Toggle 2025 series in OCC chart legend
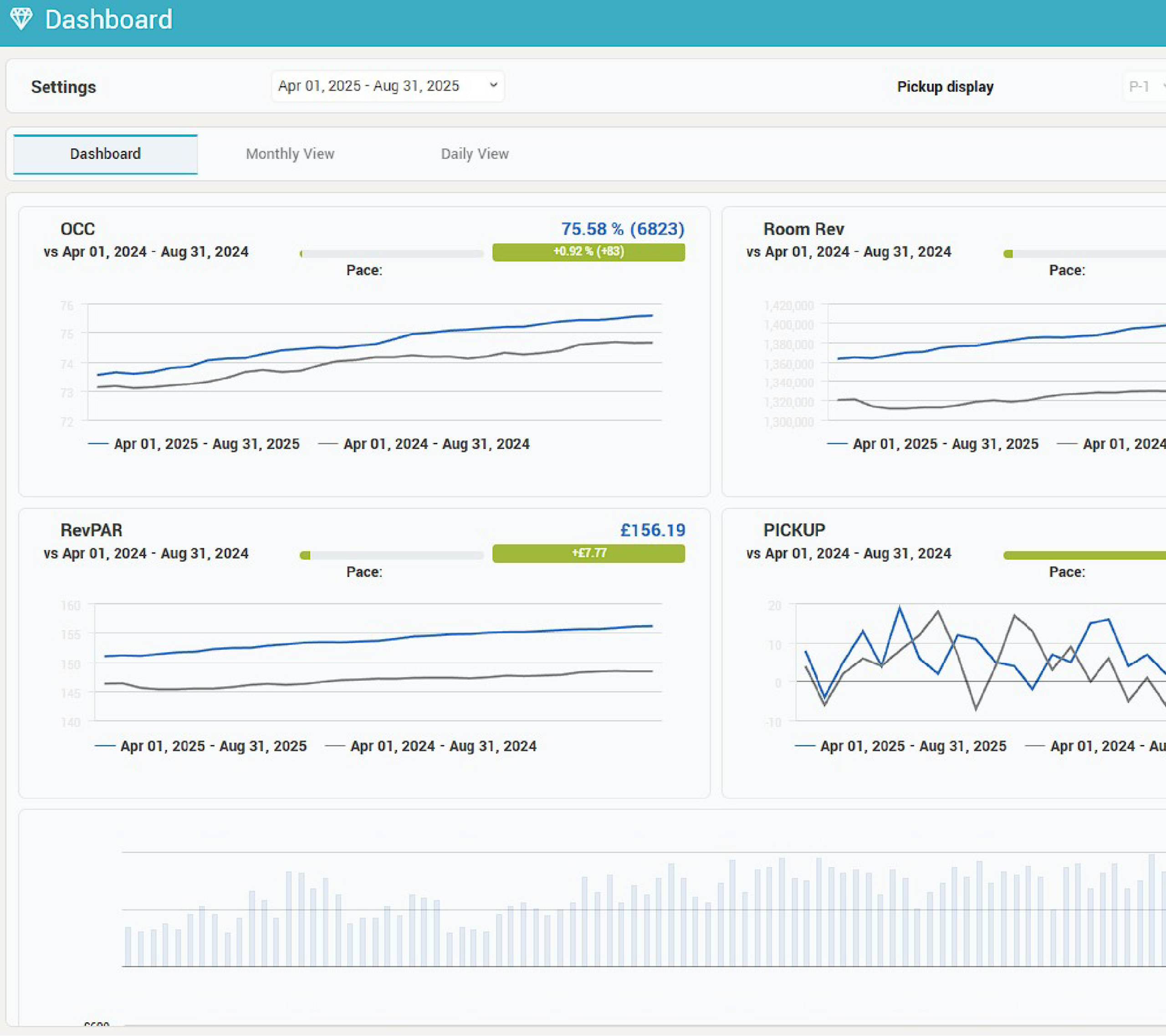The width and height of the screenshot is (1166, 1036). tap(194, 444)
